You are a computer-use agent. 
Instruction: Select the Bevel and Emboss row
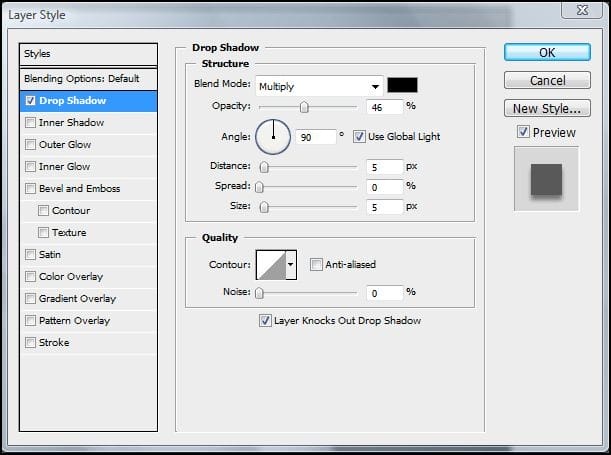click(x=88, y=189)
